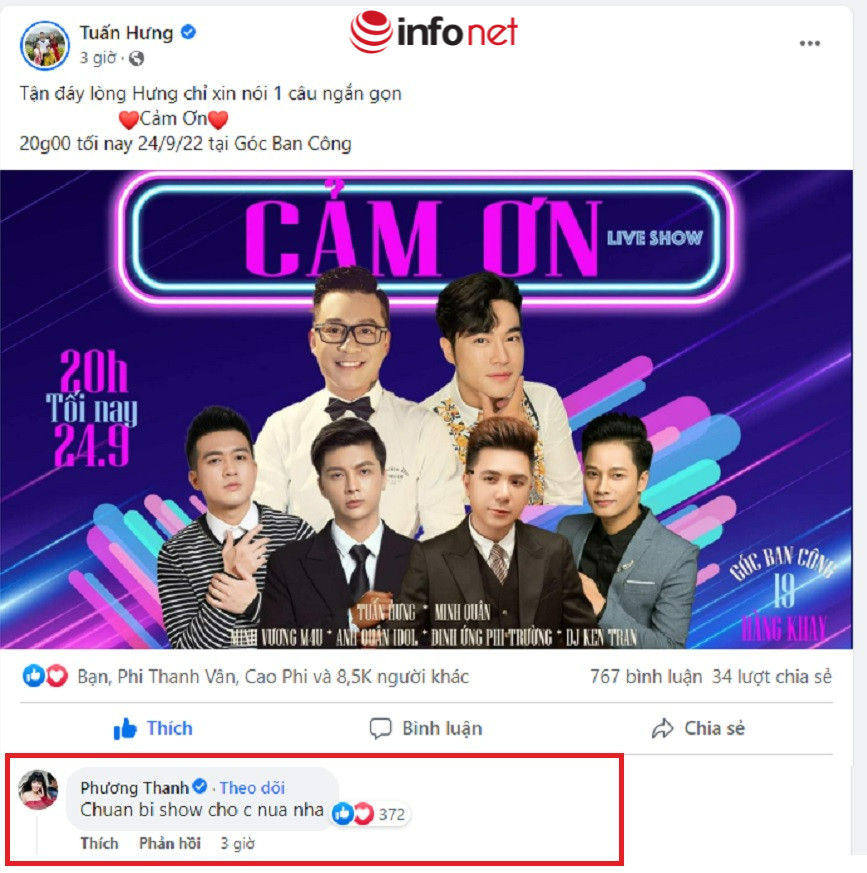Open the Cảm Ơn live show poster image
Image resolution: width=867 pixels, height=873 pixels.
[426, 409]
